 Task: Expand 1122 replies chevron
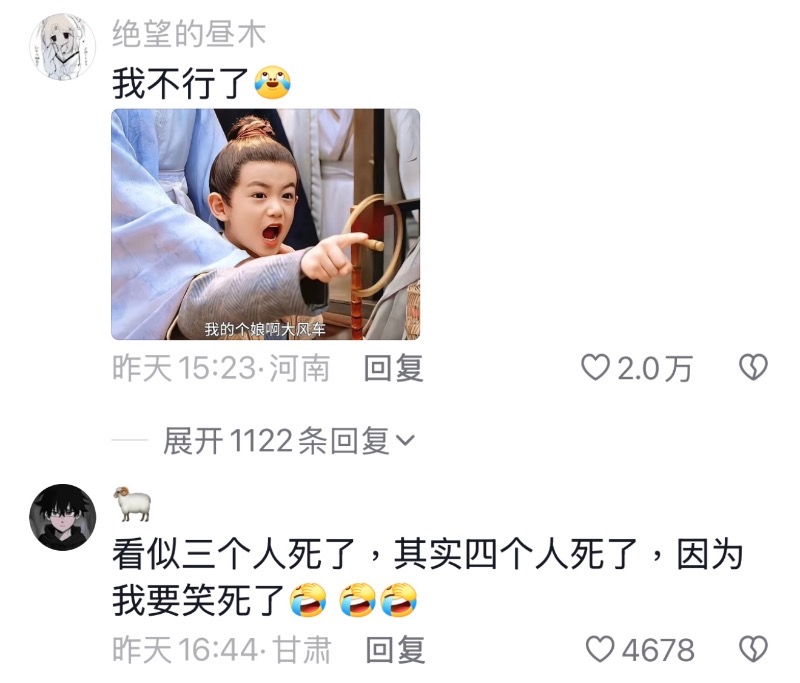click(406, 441)
